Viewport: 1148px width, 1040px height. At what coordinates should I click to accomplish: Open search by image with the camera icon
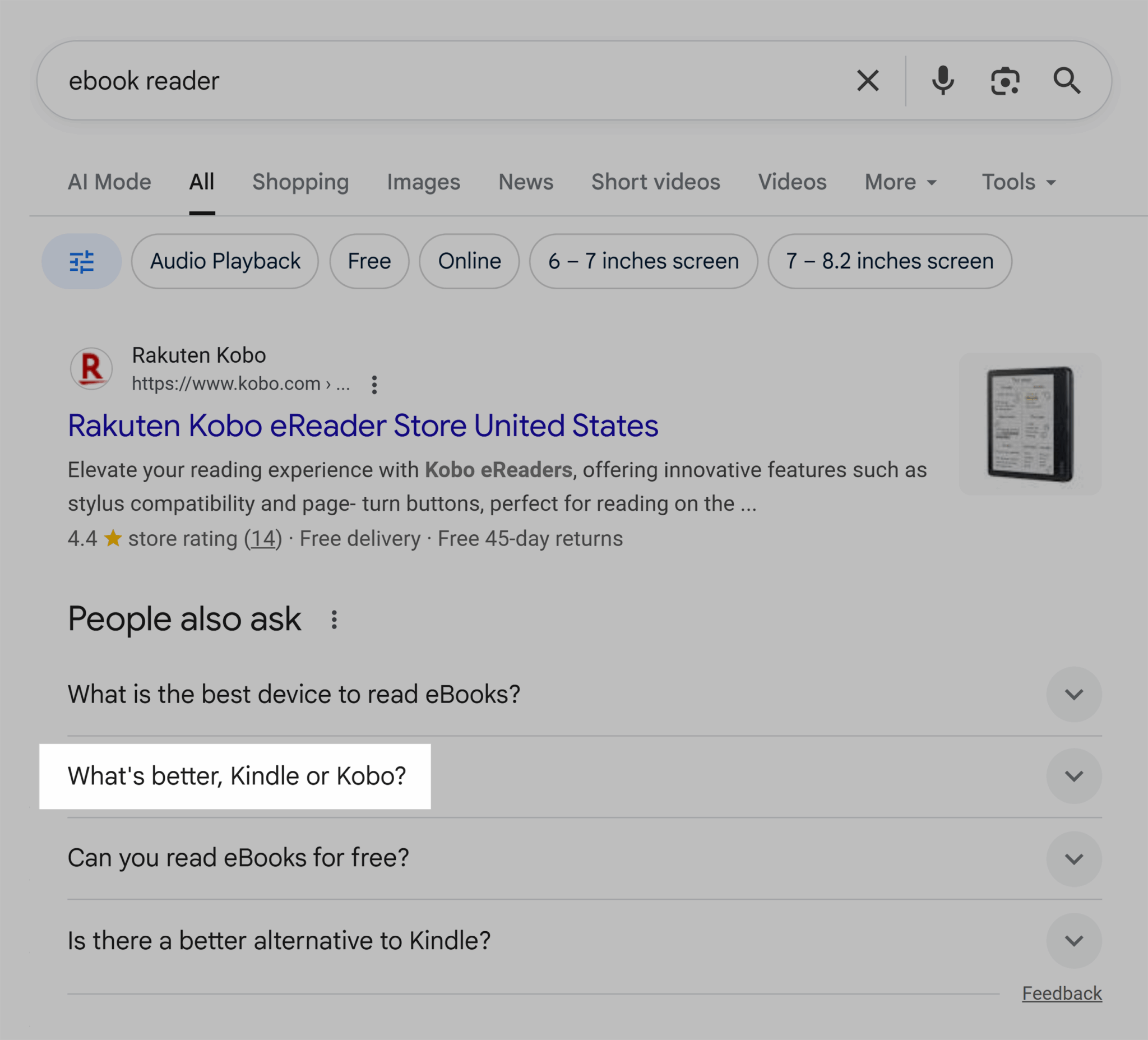(1005, 81)
